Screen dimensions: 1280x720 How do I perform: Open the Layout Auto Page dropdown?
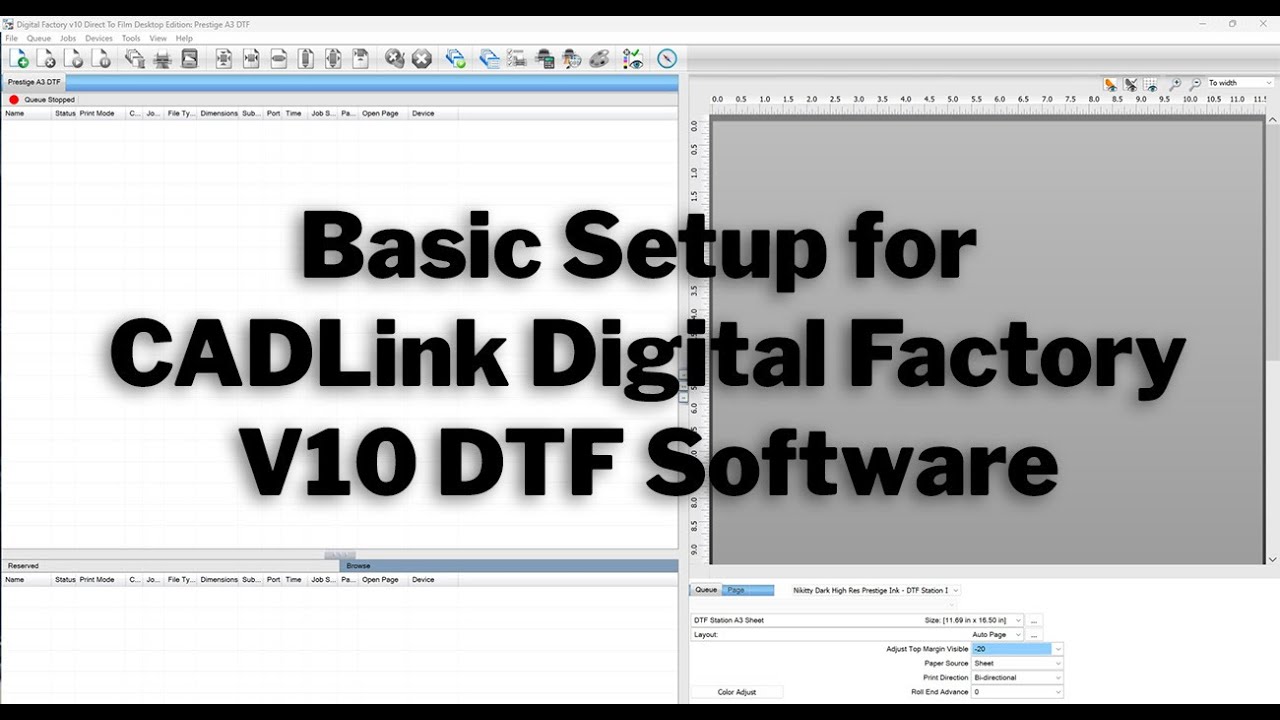point(857,635)
